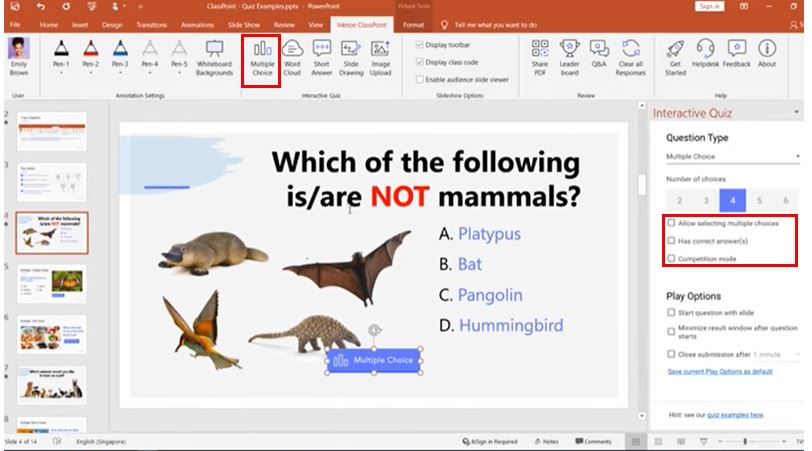The image size is (812, 451).
Task: Open the Interactive Quiz pane options arrow
Action: click(796, 112)
